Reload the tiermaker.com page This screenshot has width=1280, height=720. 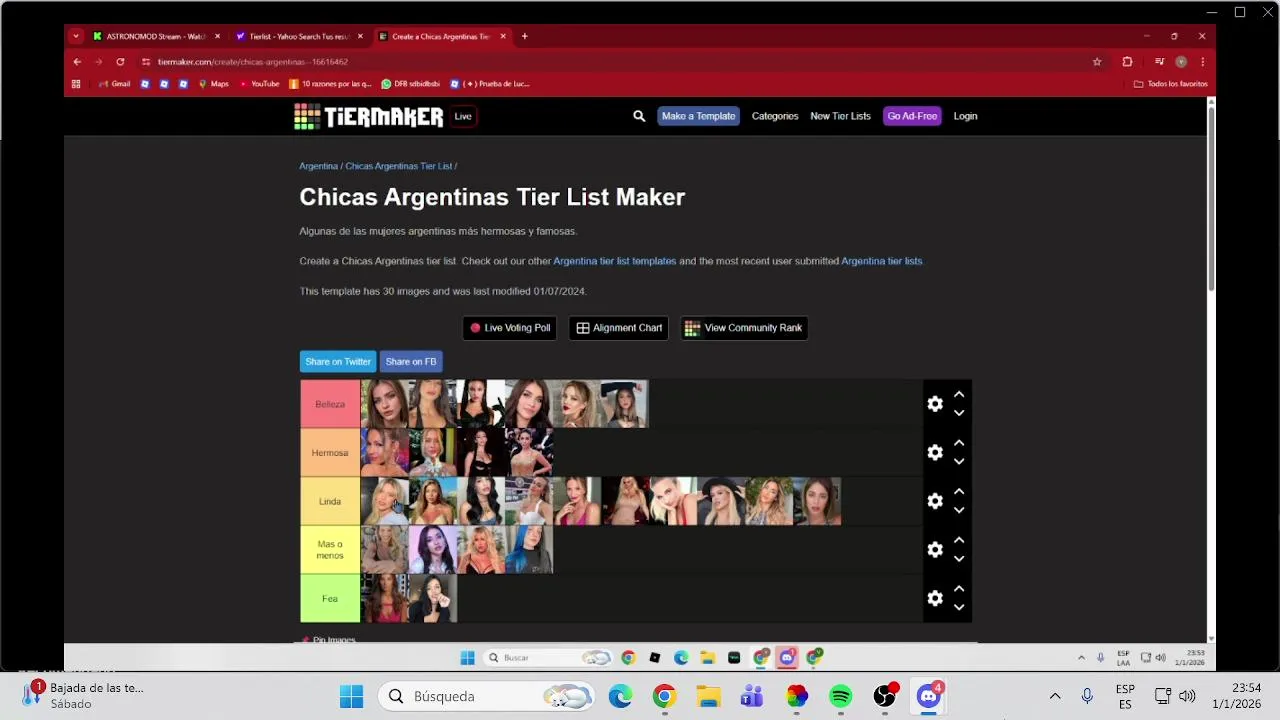click(120, 62)
